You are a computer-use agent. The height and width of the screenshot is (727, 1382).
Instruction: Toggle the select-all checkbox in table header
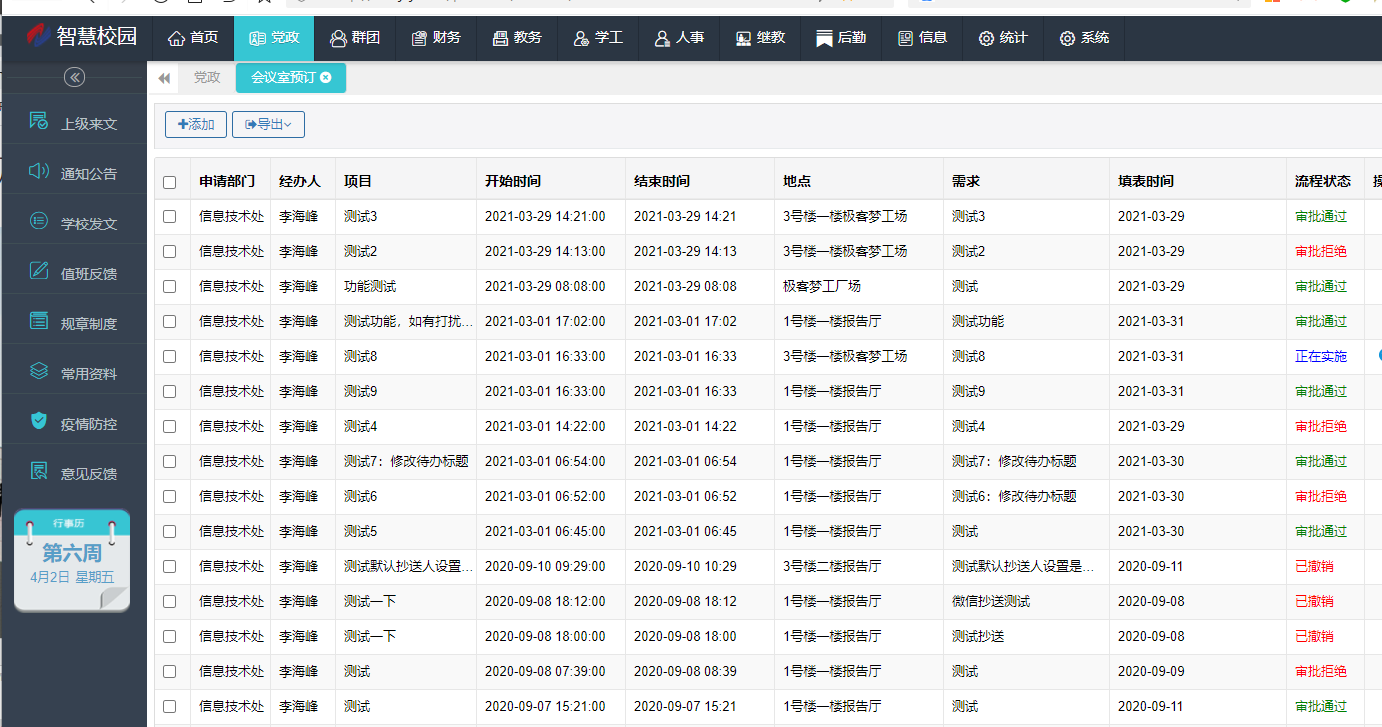tap(169, 182)
